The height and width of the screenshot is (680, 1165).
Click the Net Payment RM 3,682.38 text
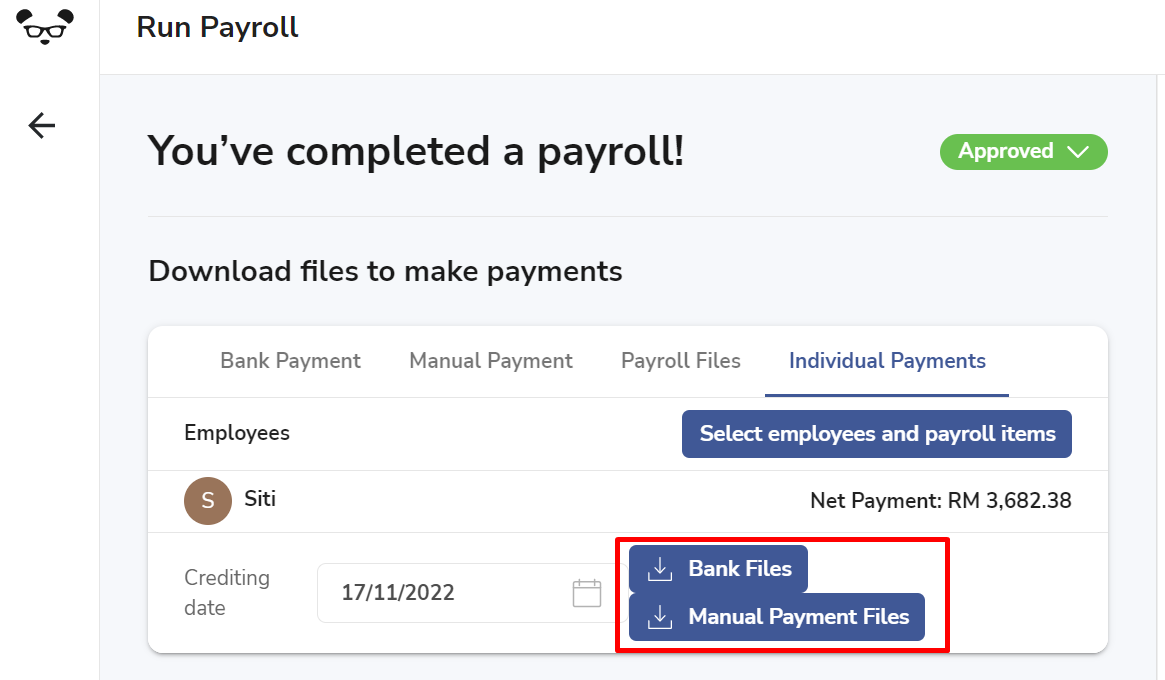[941, 501]
